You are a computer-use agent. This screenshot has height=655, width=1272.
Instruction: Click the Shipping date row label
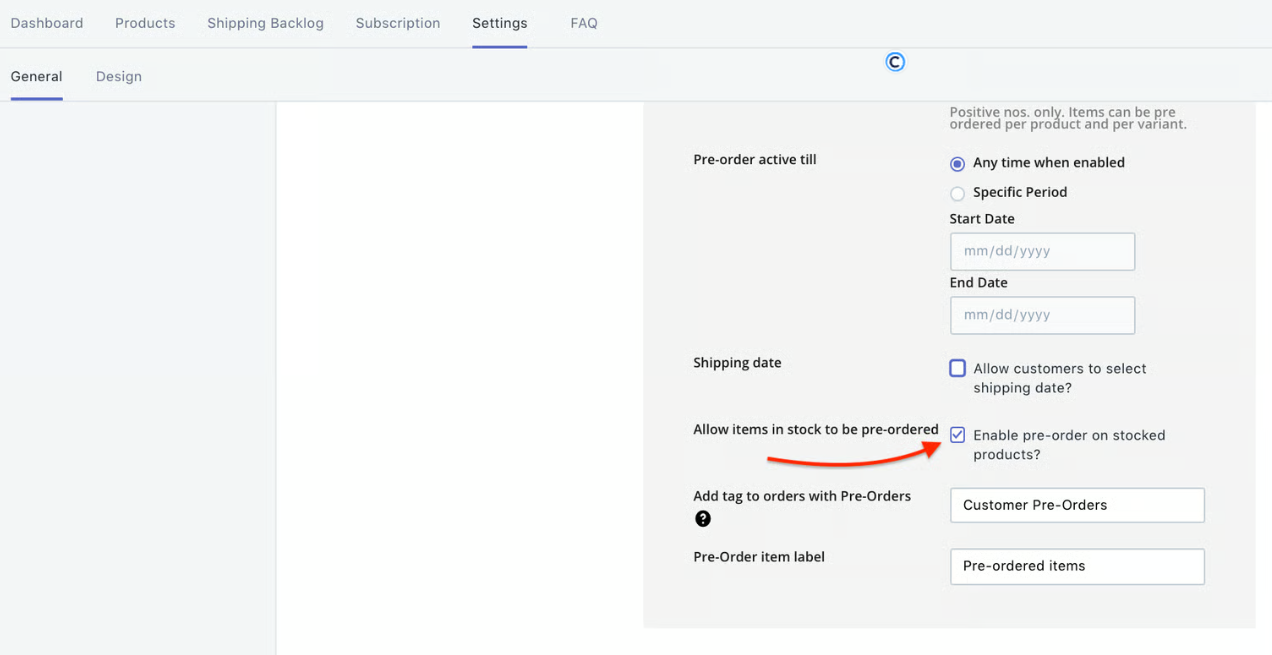point(737,363)
